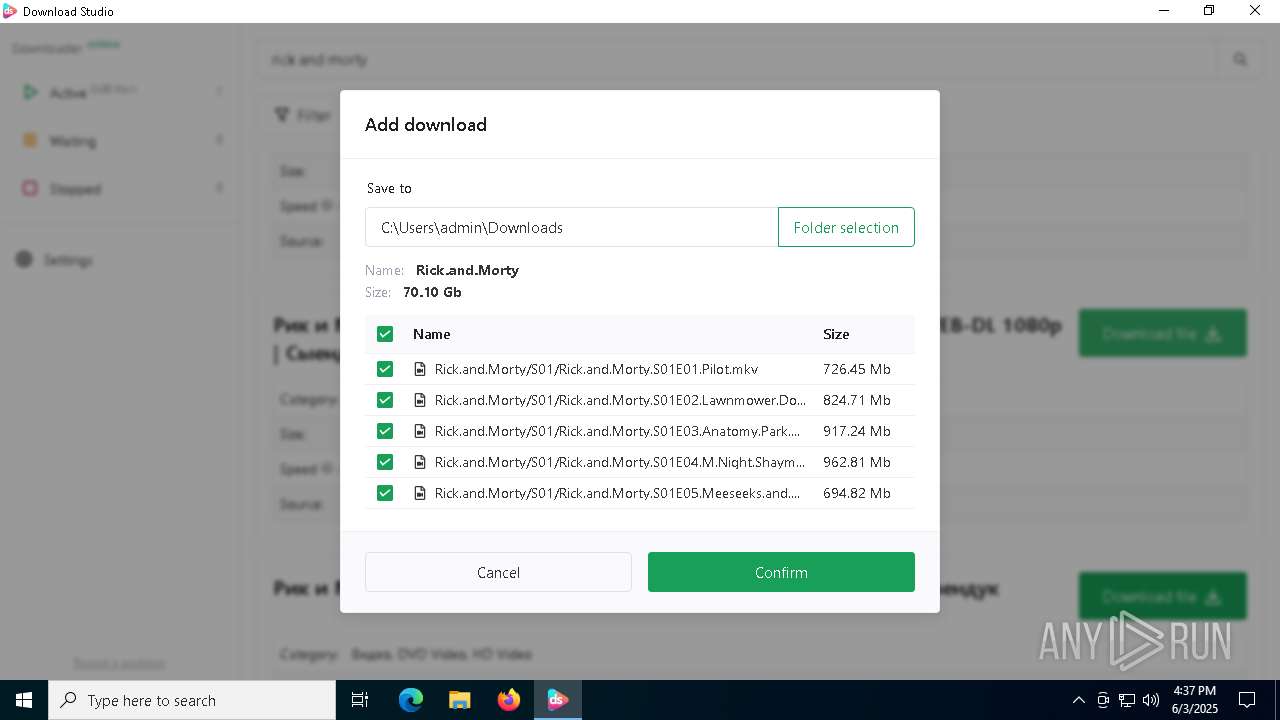Cancel the Add download dialog

498,572
